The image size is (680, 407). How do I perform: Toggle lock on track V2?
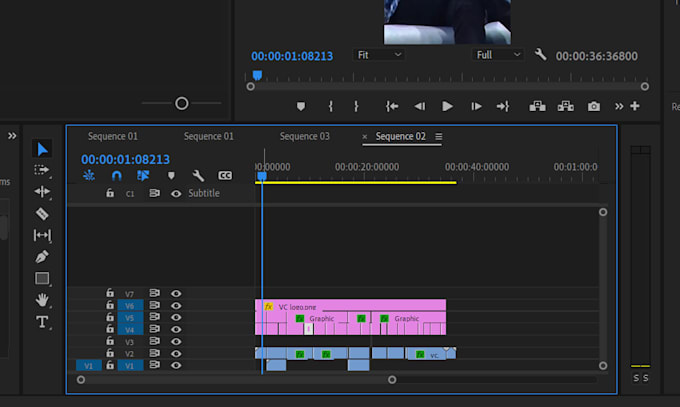click(x=110, y=353)
